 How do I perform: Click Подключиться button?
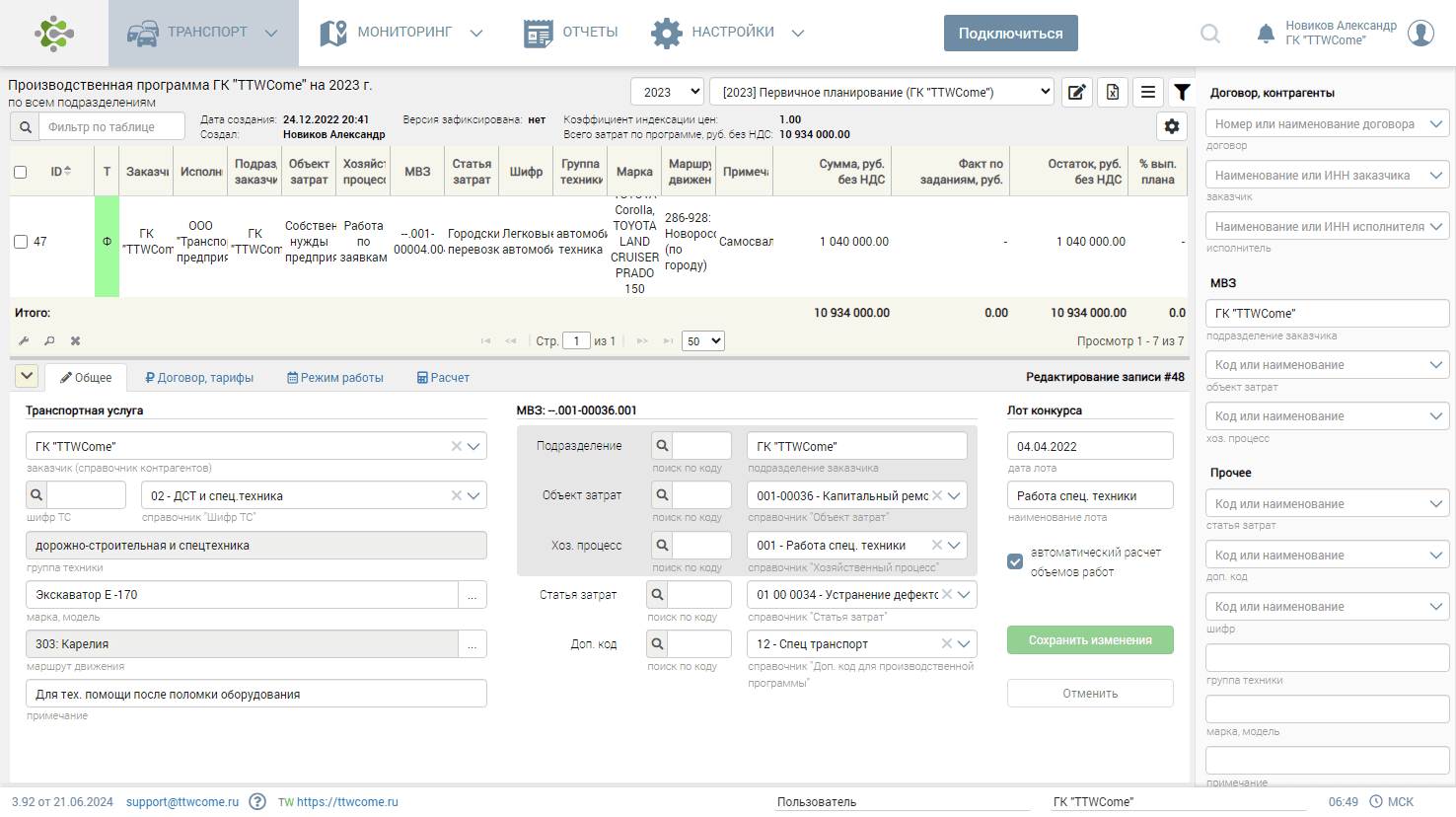[1011, 33]
